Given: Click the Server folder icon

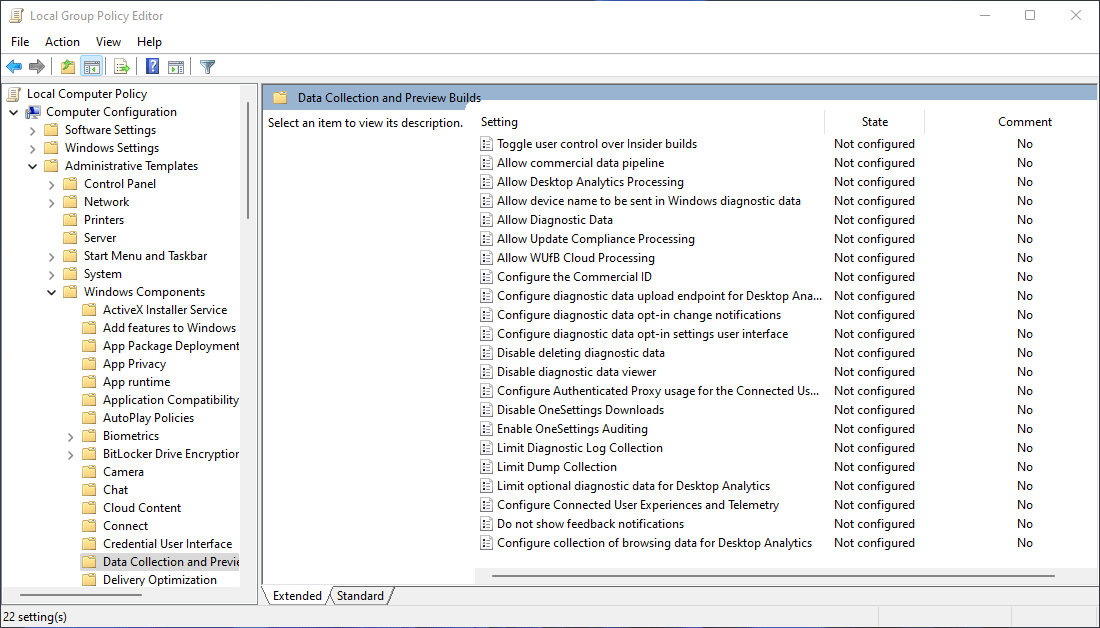Looking at the screenshot, I should pos(70,238).
